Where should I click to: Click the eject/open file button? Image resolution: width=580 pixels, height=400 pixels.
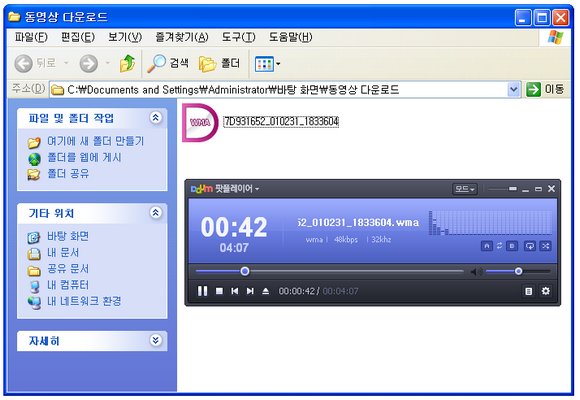tap(266, 291)
